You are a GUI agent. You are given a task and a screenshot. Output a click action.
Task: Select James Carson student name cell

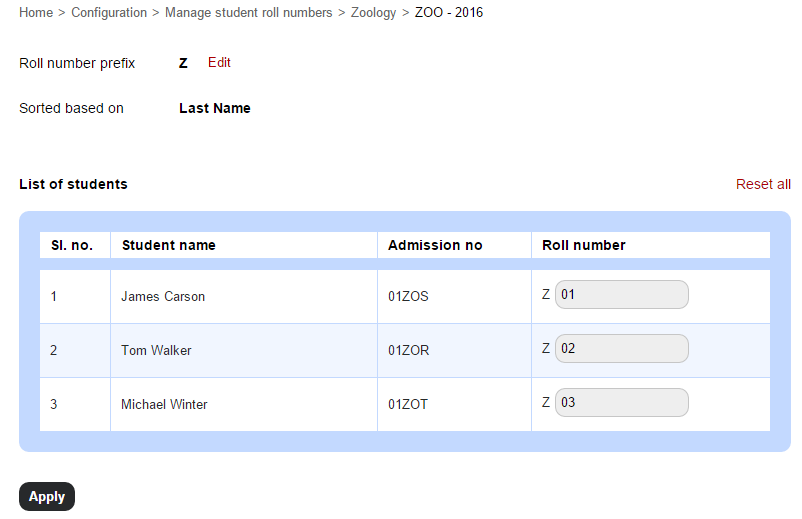(x=244, y=297)
